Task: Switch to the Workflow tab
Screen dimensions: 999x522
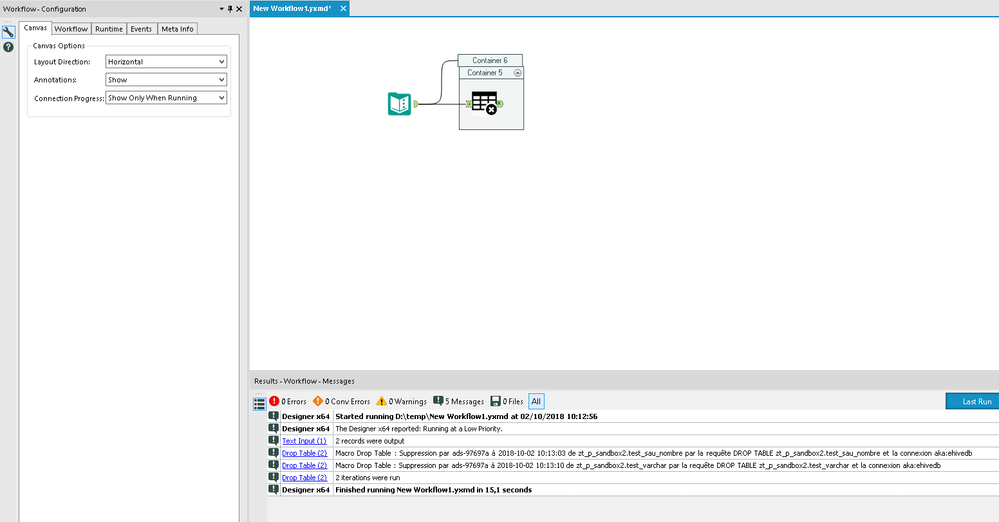Action: pos(71,29)
